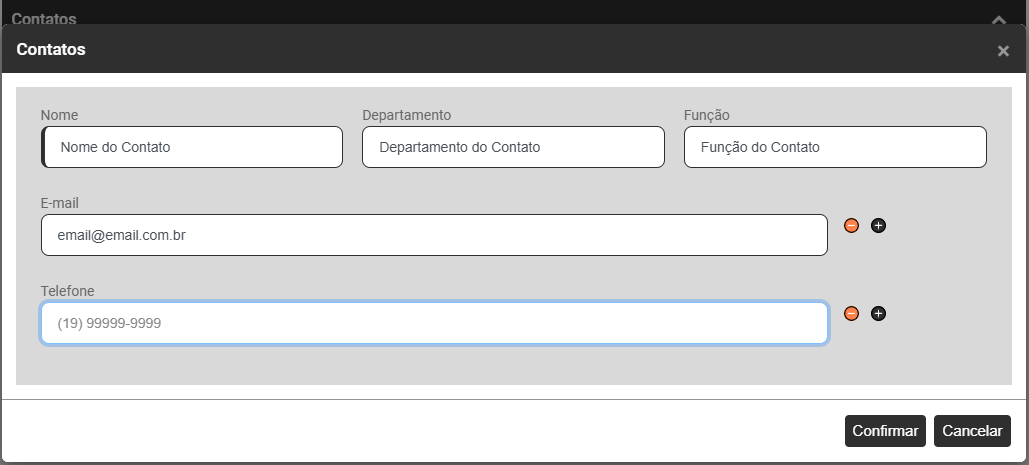
Task: Collapse the background Contatos panel chevron
Action: (997, 19)
